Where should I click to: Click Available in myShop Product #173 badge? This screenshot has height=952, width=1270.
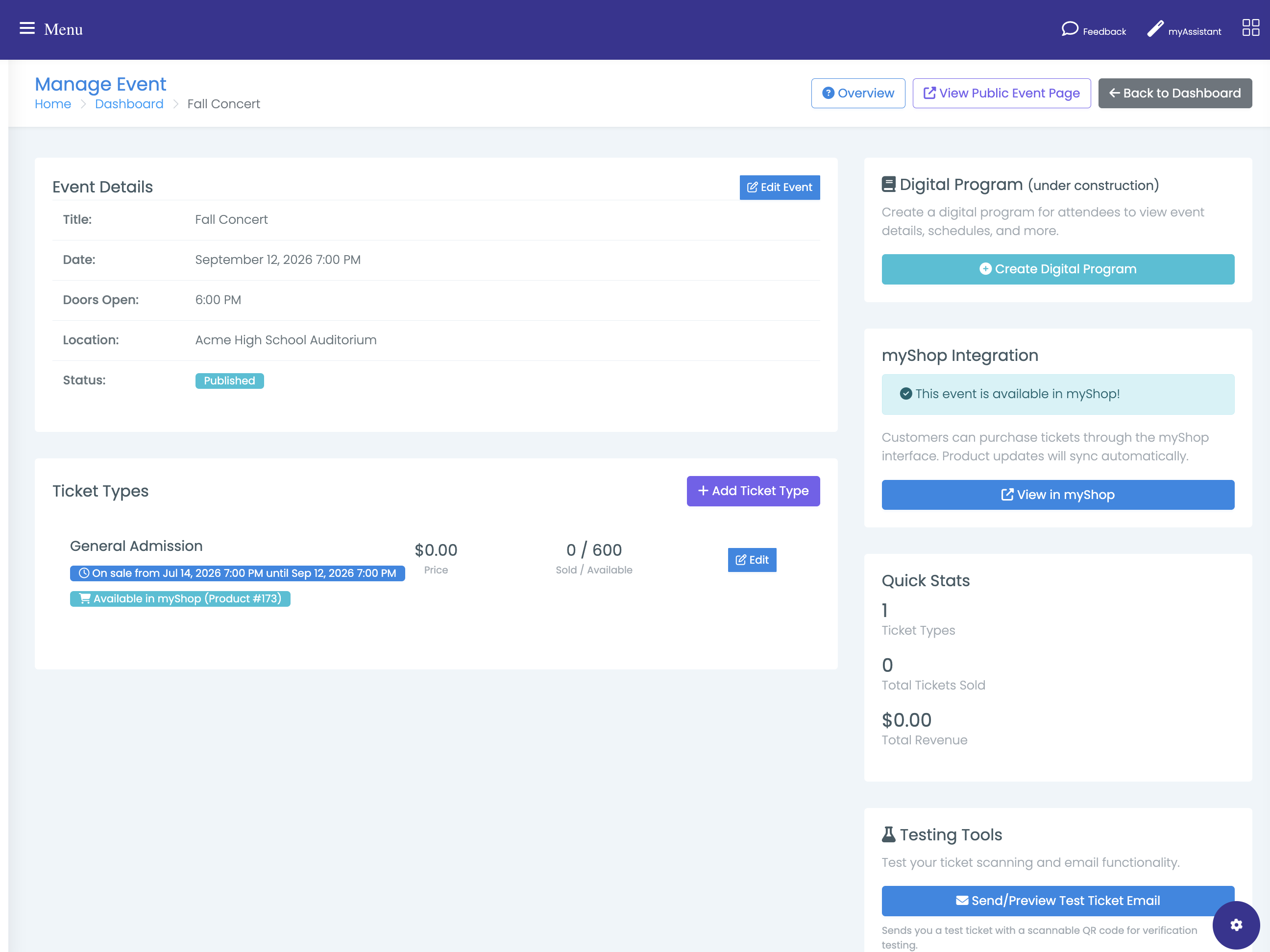coord(180,598)
